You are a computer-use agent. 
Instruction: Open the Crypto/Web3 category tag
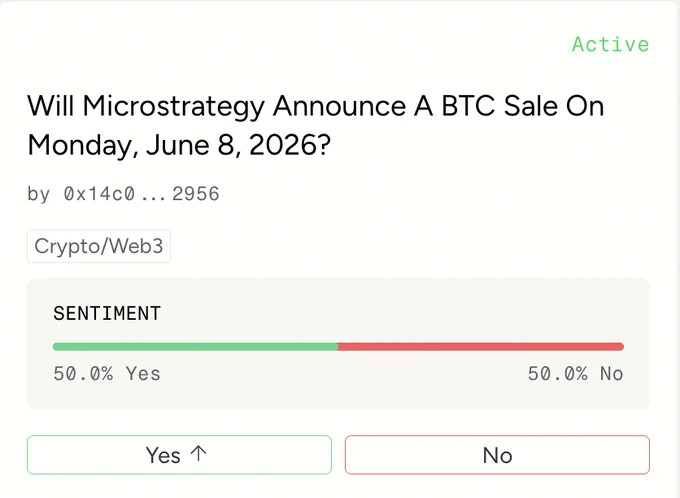(x=99, y=246)
